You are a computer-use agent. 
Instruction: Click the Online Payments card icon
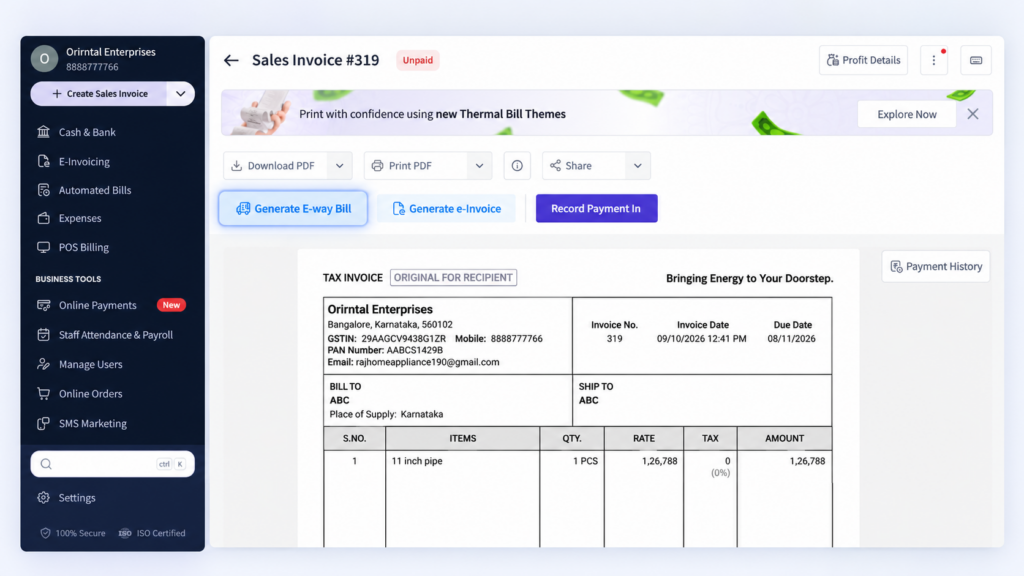coord(44,305)
